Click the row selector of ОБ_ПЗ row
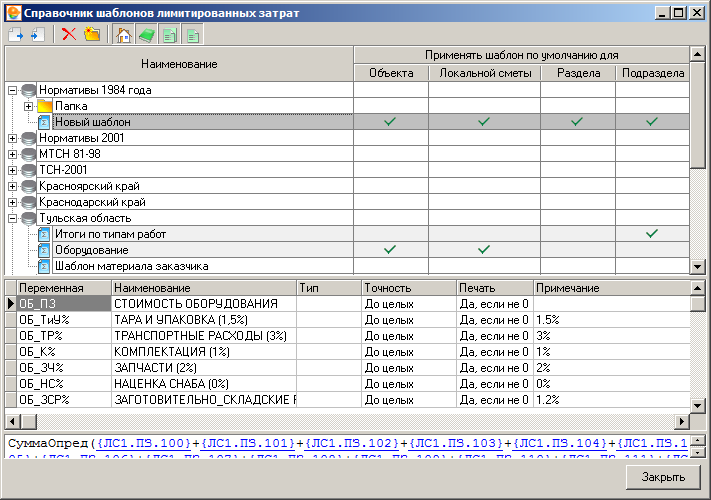Screen dimensions: 711x500 (x=11, y=304)
